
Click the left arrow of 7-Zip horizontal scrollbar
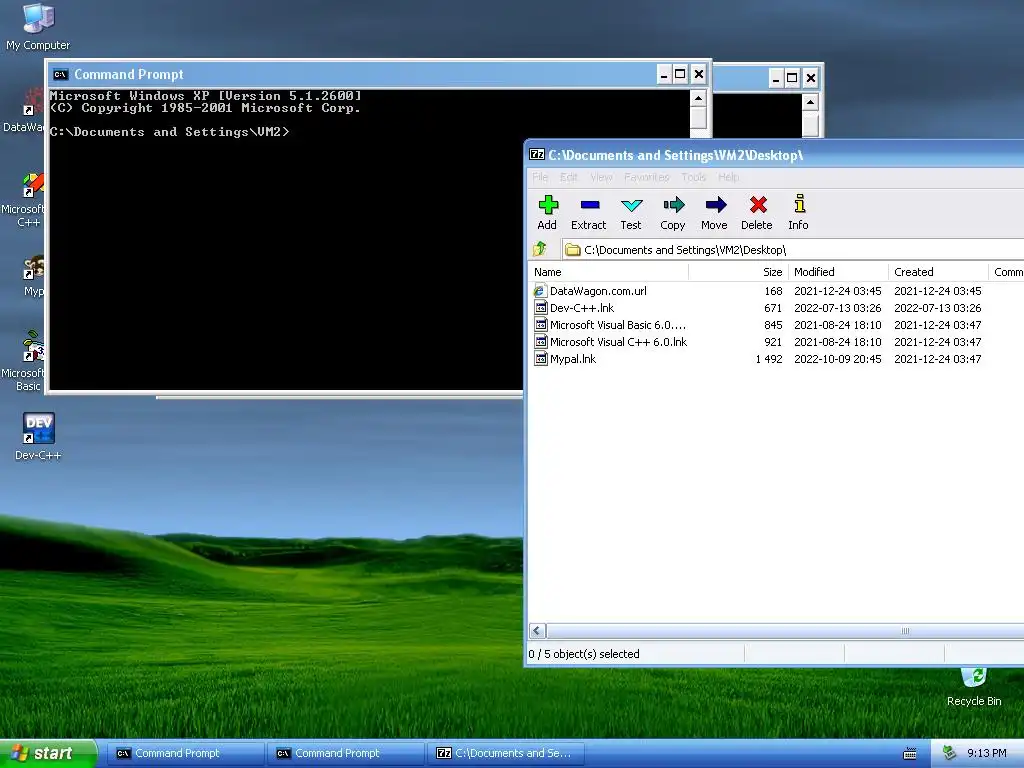pyautogui.click(x=537, y=630)
